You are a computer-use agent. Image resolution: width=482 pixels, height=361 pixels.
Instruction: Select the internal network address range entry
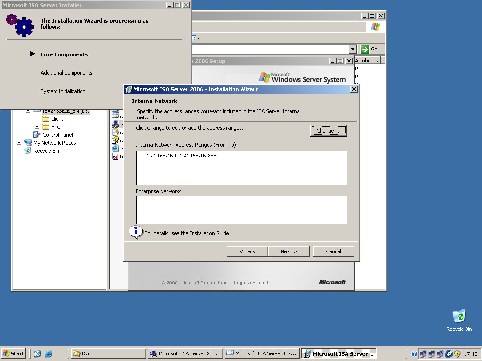tap(181, 155)
